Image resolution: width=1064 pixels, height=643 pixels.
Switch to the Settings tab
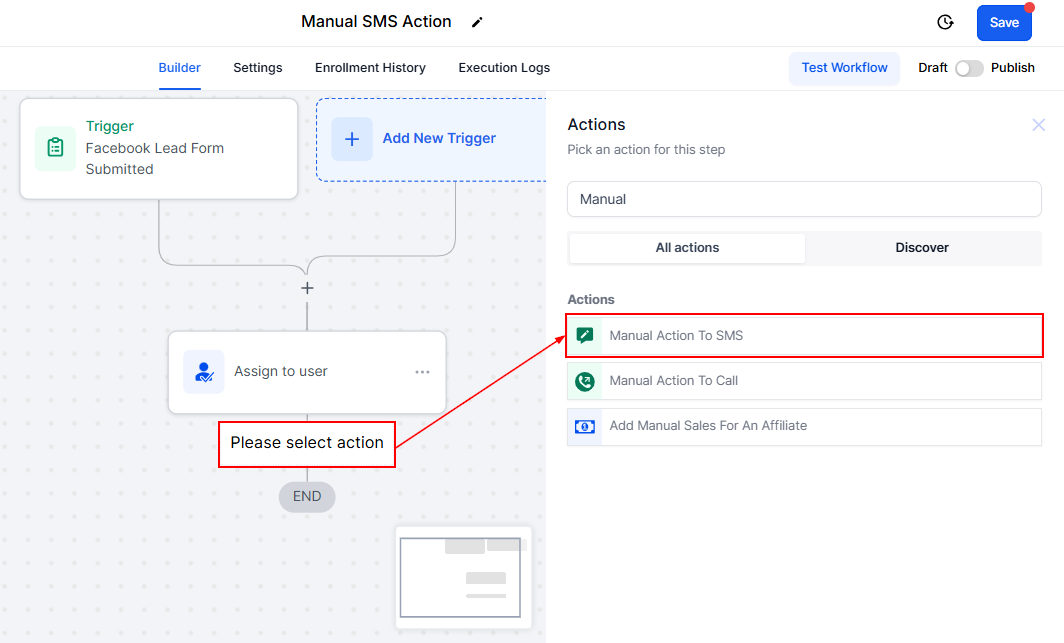tap(258, 68)
